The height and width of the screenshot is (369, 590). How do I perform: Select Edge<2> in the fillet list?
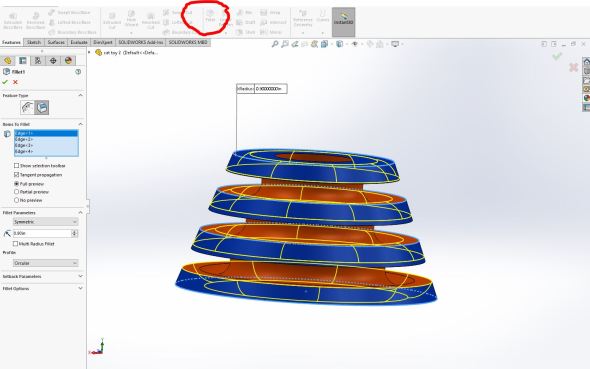(46, 139)
